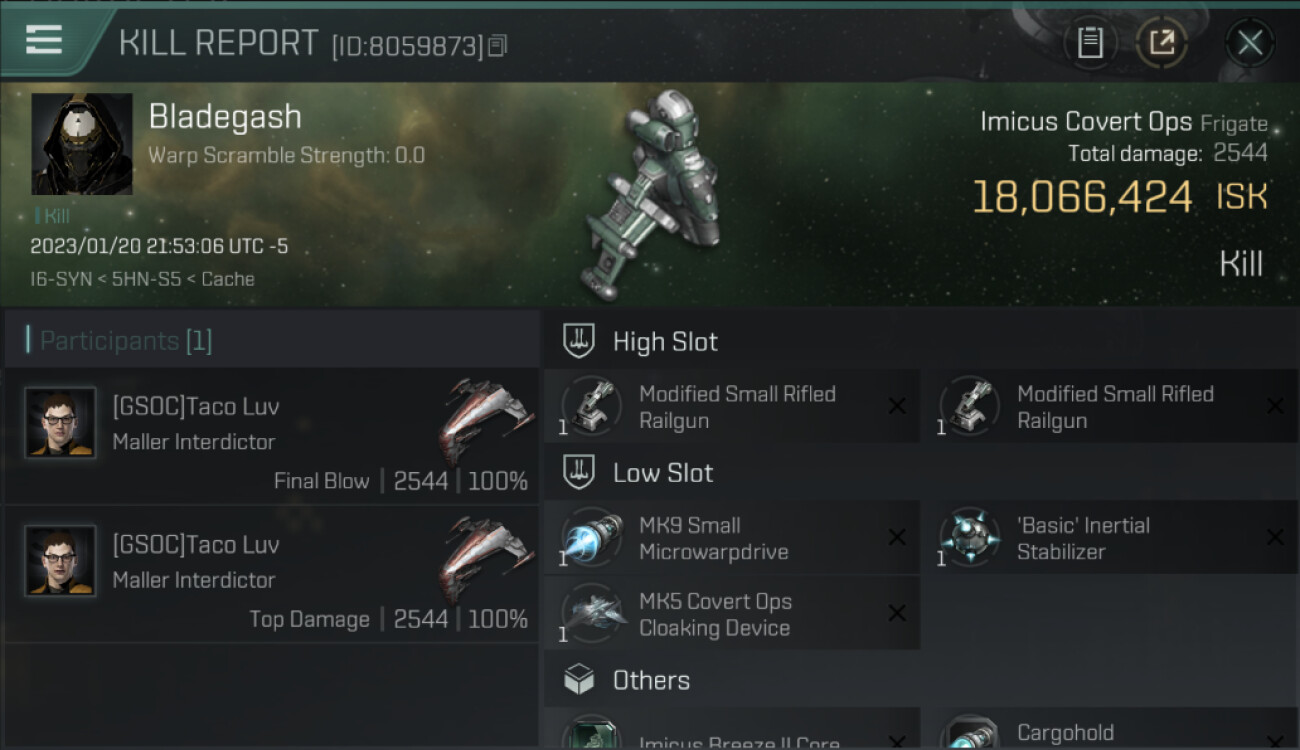1300x750 pixels.
Task: Click the clipboard notes icon
Action: tap(1090, 43)
